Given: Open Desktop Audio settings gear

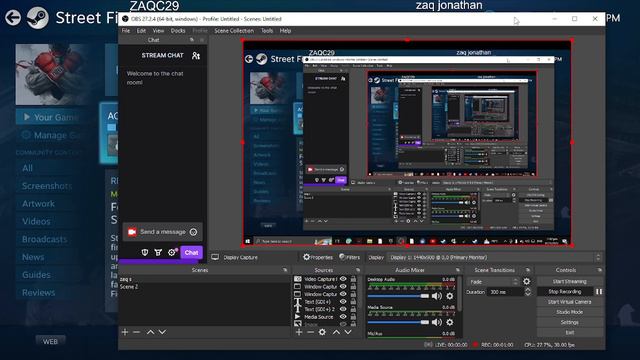Looking at the screenshot, I should [449, 296].
